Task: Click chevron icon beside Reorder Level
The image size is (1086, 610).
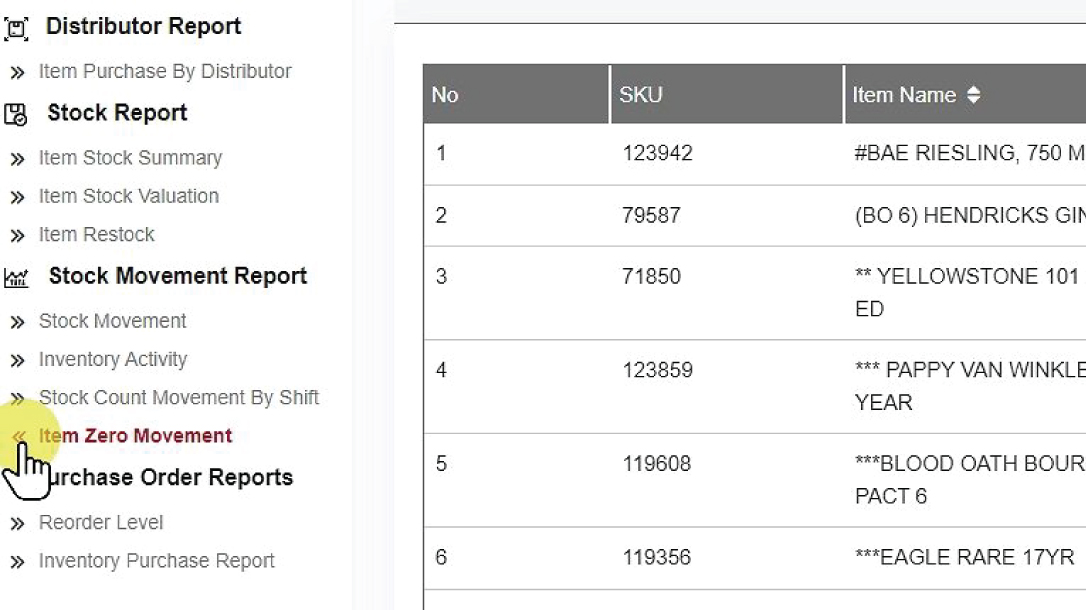Action: tap(17, 523)
